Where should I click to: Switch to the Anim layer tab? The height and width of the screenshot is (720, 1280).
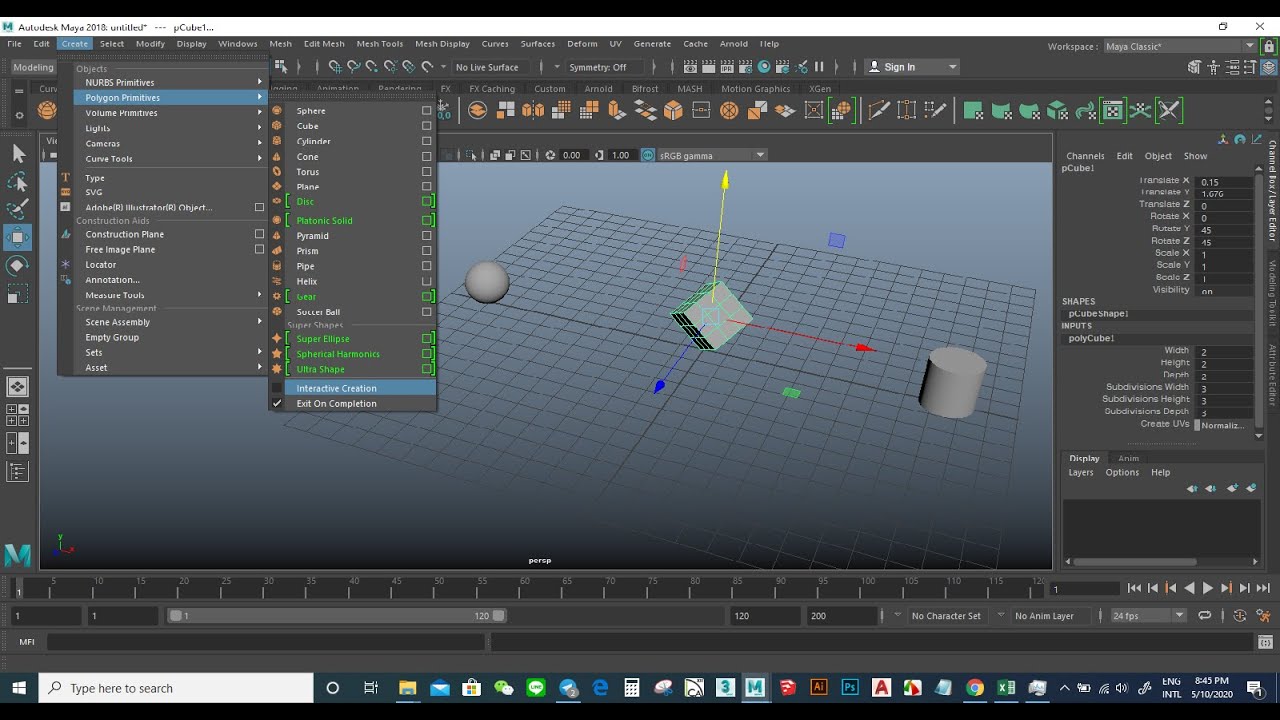tap(1129, 458)
